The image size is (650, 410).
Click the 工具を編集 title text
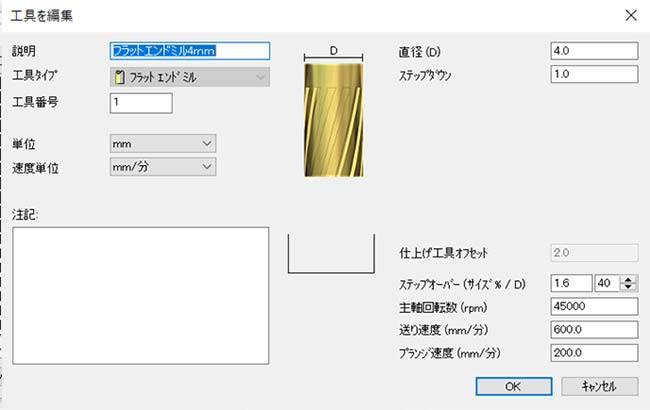point(41,16)
